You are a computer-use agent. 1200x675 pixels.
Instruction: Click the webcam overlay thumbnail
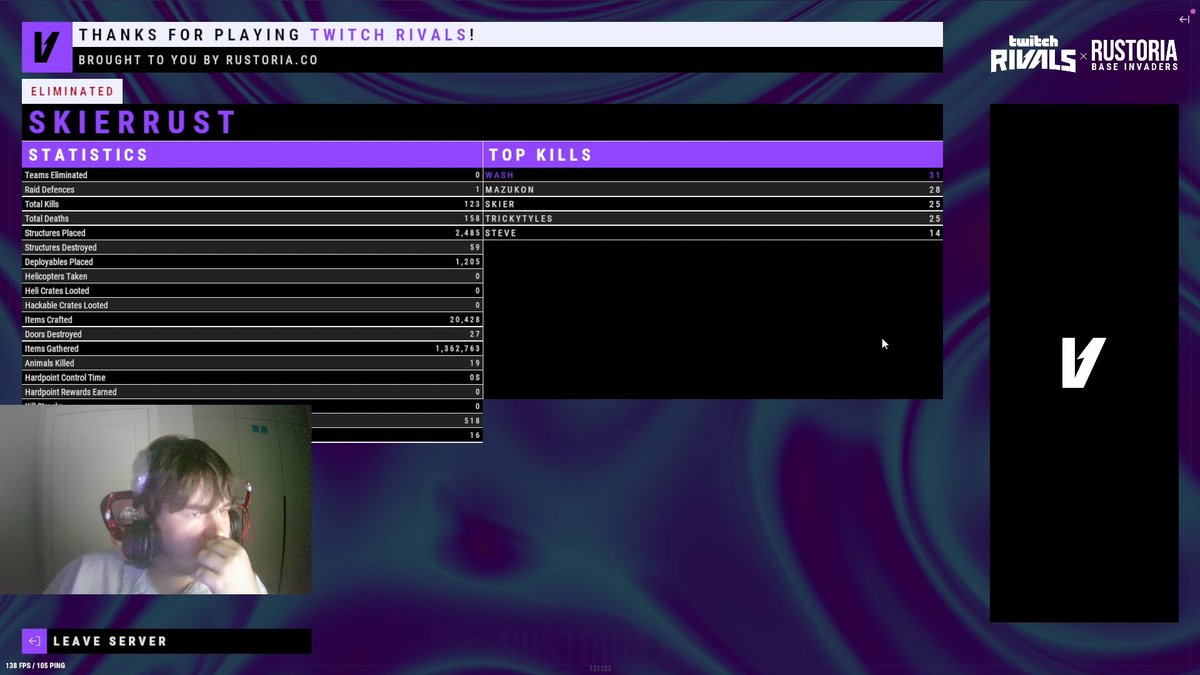click(x=155, y=499)
